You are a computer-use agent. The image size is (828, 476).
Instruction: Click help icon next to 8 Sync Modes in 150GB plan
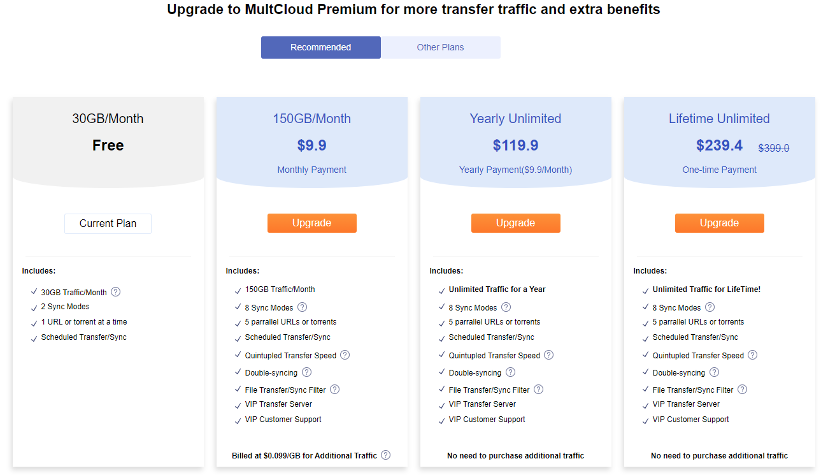[x=302, y=307]
